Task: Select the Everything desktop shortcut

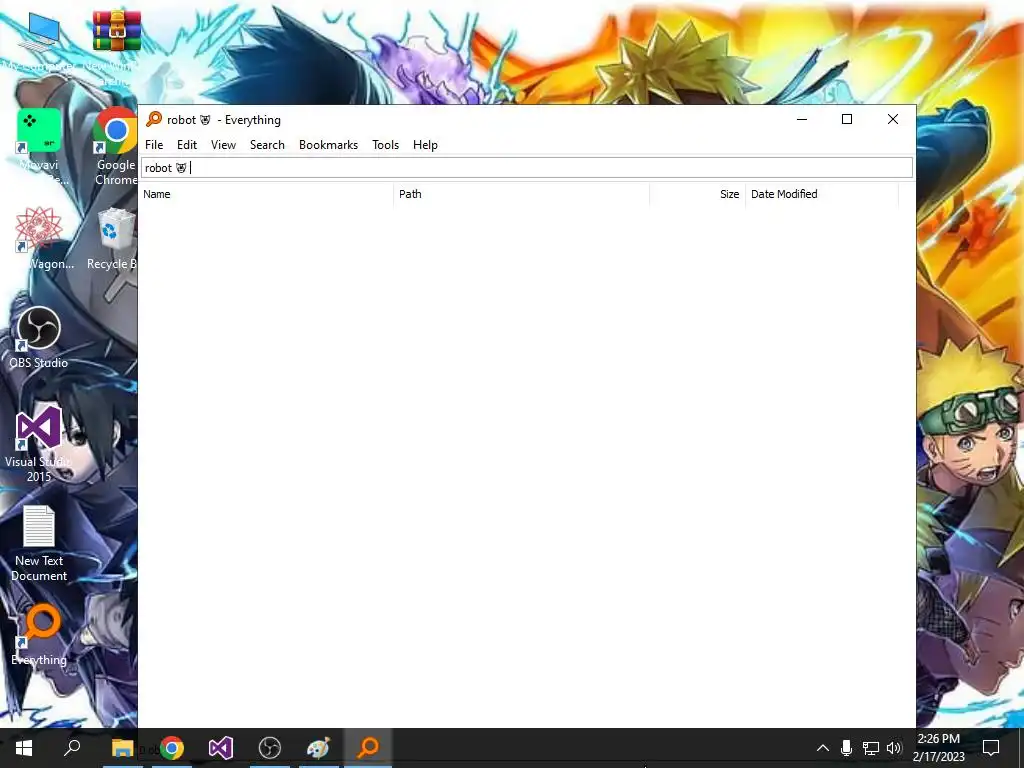Action: point(40,635)
